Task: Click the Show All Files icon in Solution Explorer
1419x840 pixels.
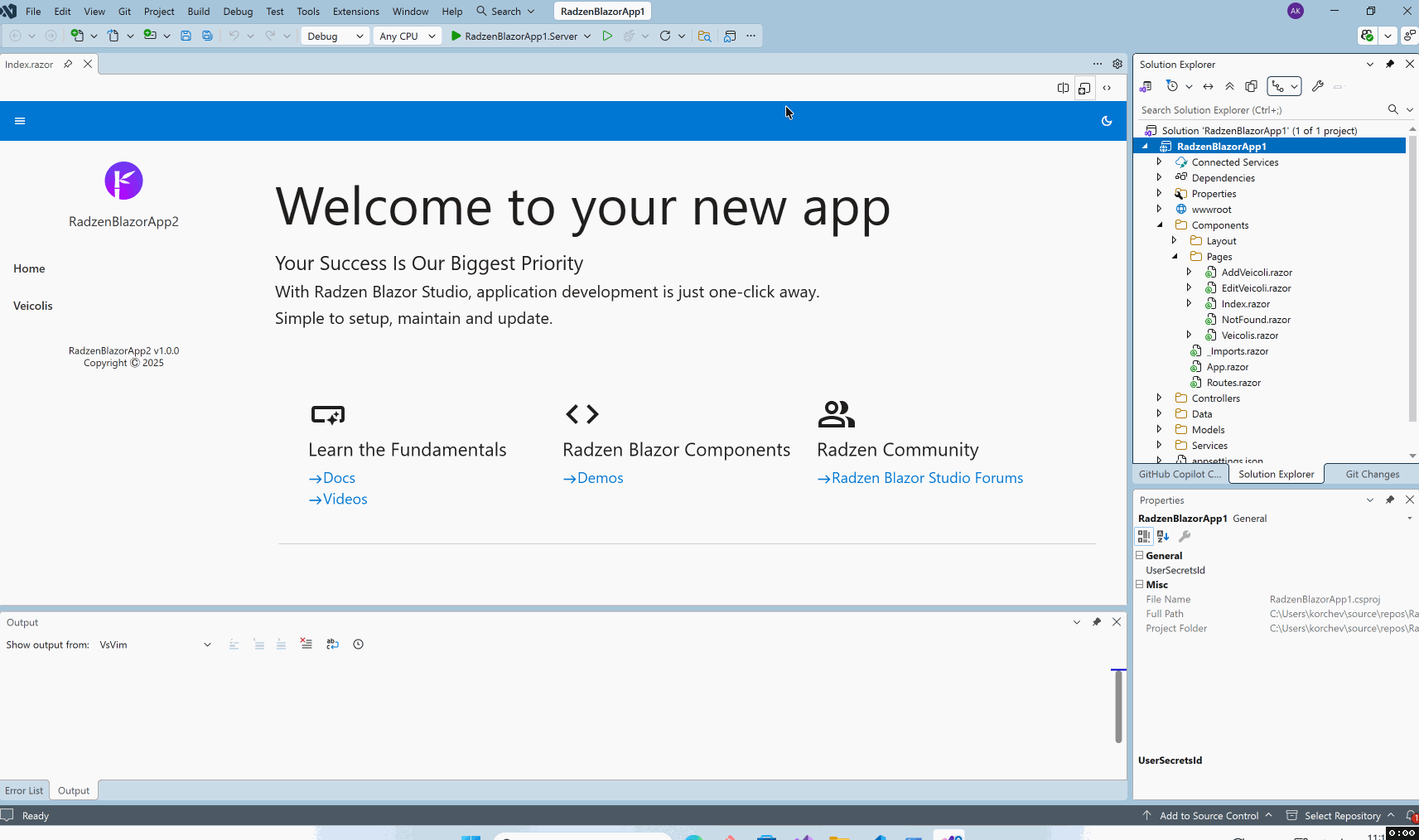Action: pyautogui.click(x=1251, y=86)
